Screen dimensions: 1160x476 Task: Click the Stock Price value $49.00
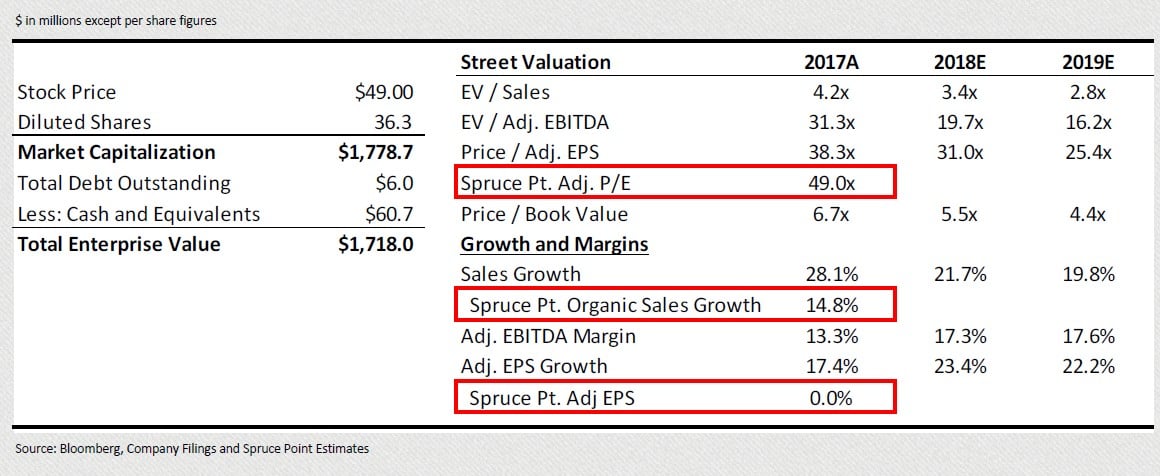point(384,93)
